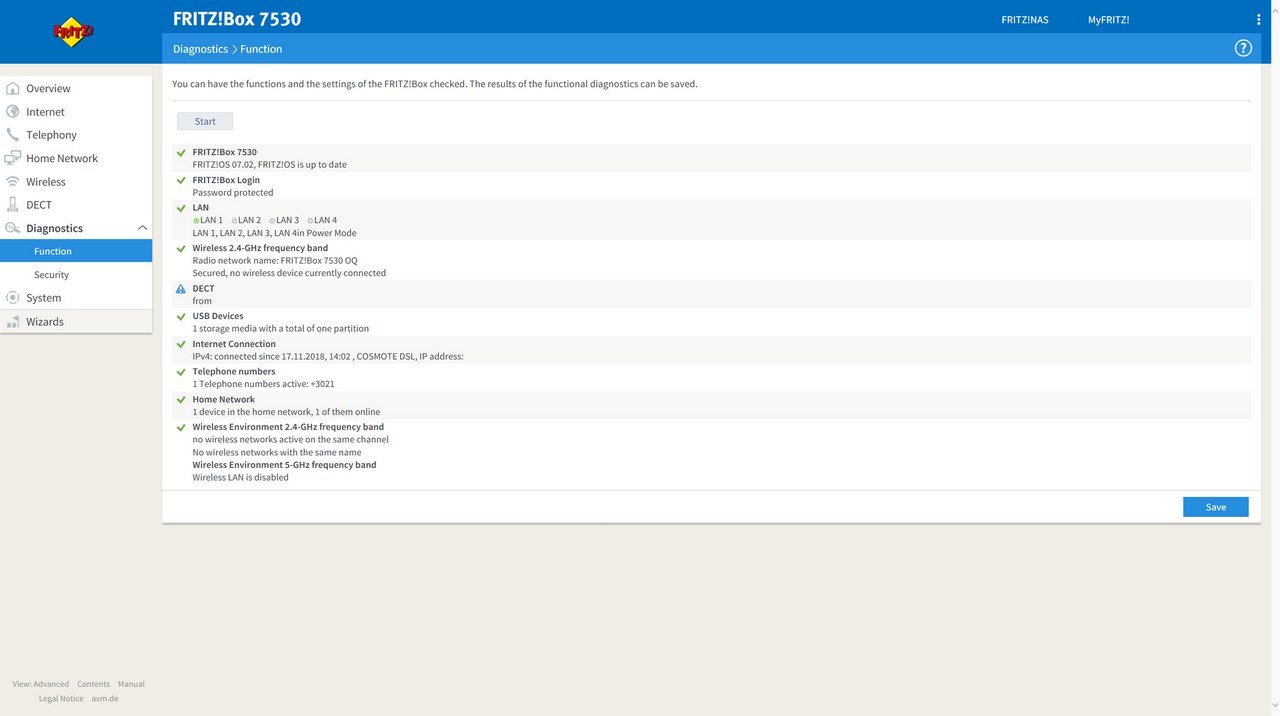
Task: Click the green check beside USB Devices
Action: [181, 317]
